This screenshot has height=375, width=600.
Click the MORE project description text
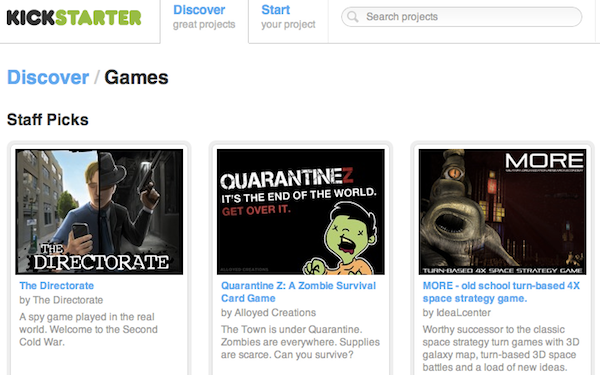[501, 348]
